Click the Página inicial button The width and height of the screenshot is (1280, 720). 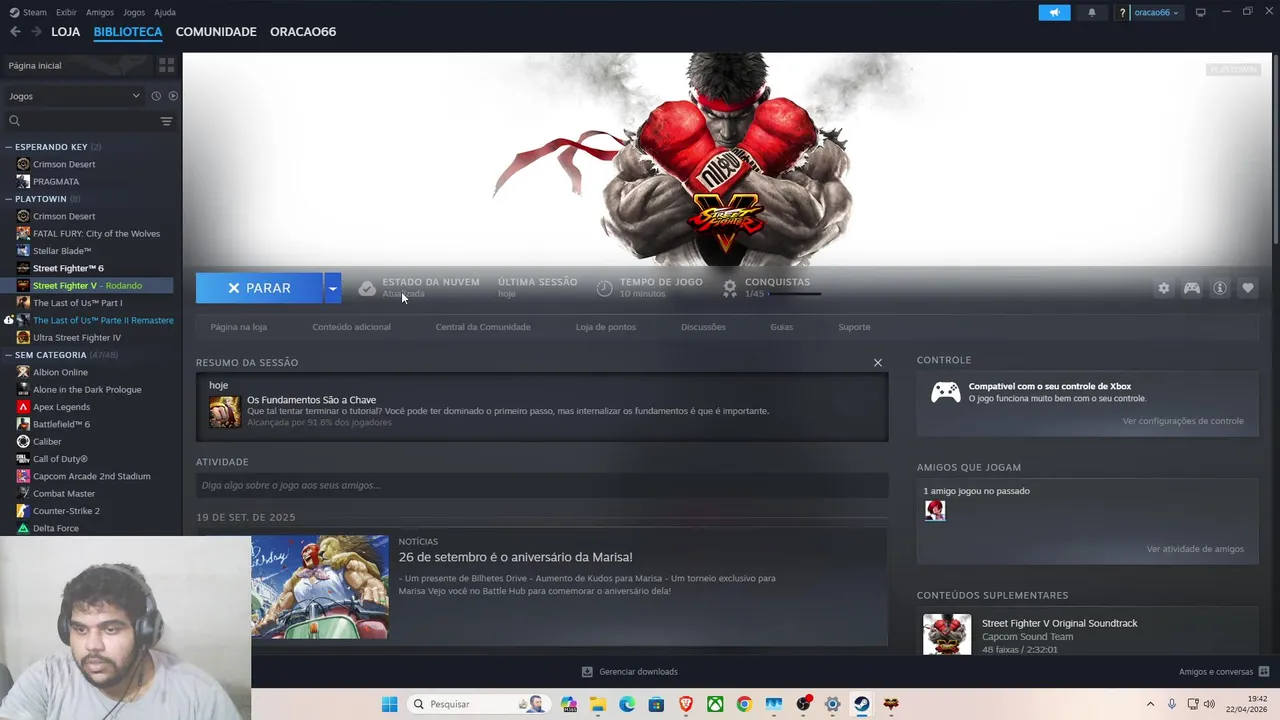coord(77,65)
